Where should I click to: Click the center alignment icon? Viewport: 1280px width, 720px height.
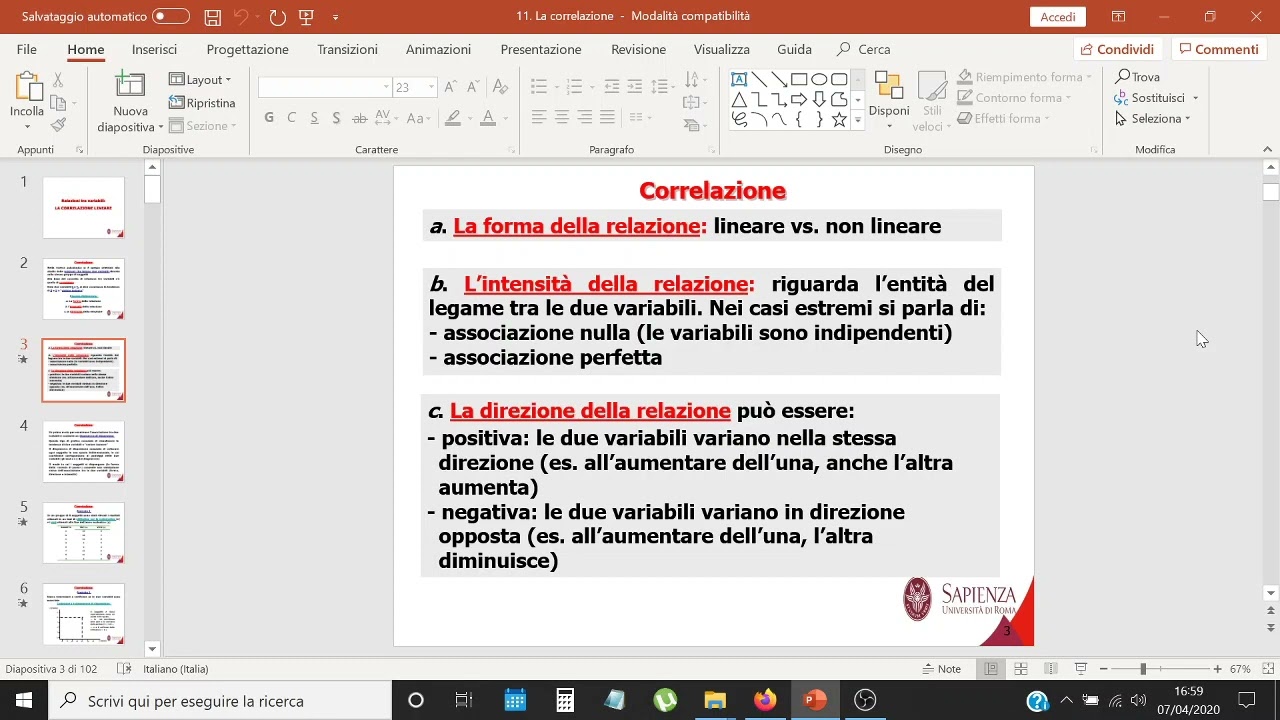(x=562, y=117)
